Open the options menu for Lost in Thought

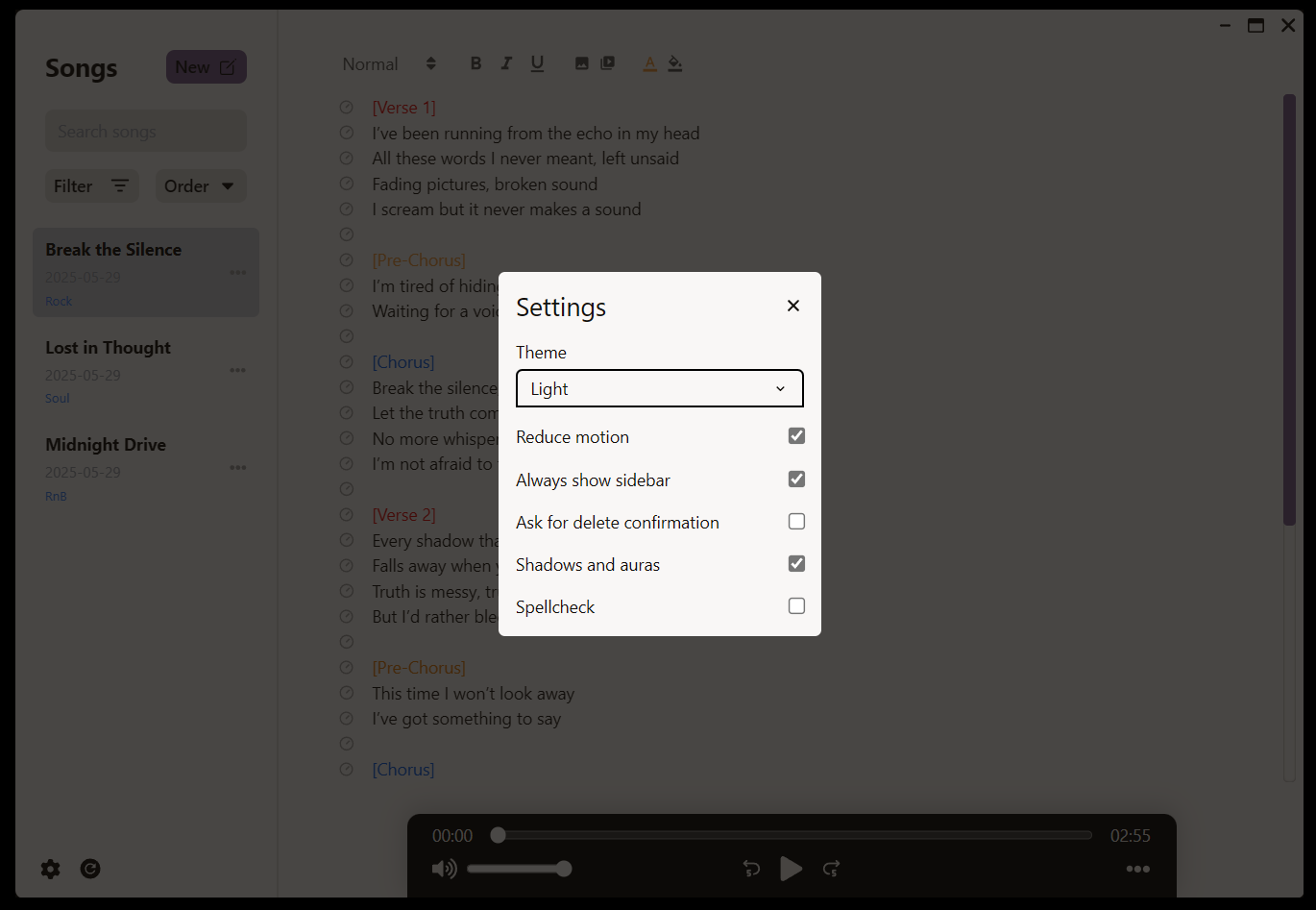click(x=237, y=370)
